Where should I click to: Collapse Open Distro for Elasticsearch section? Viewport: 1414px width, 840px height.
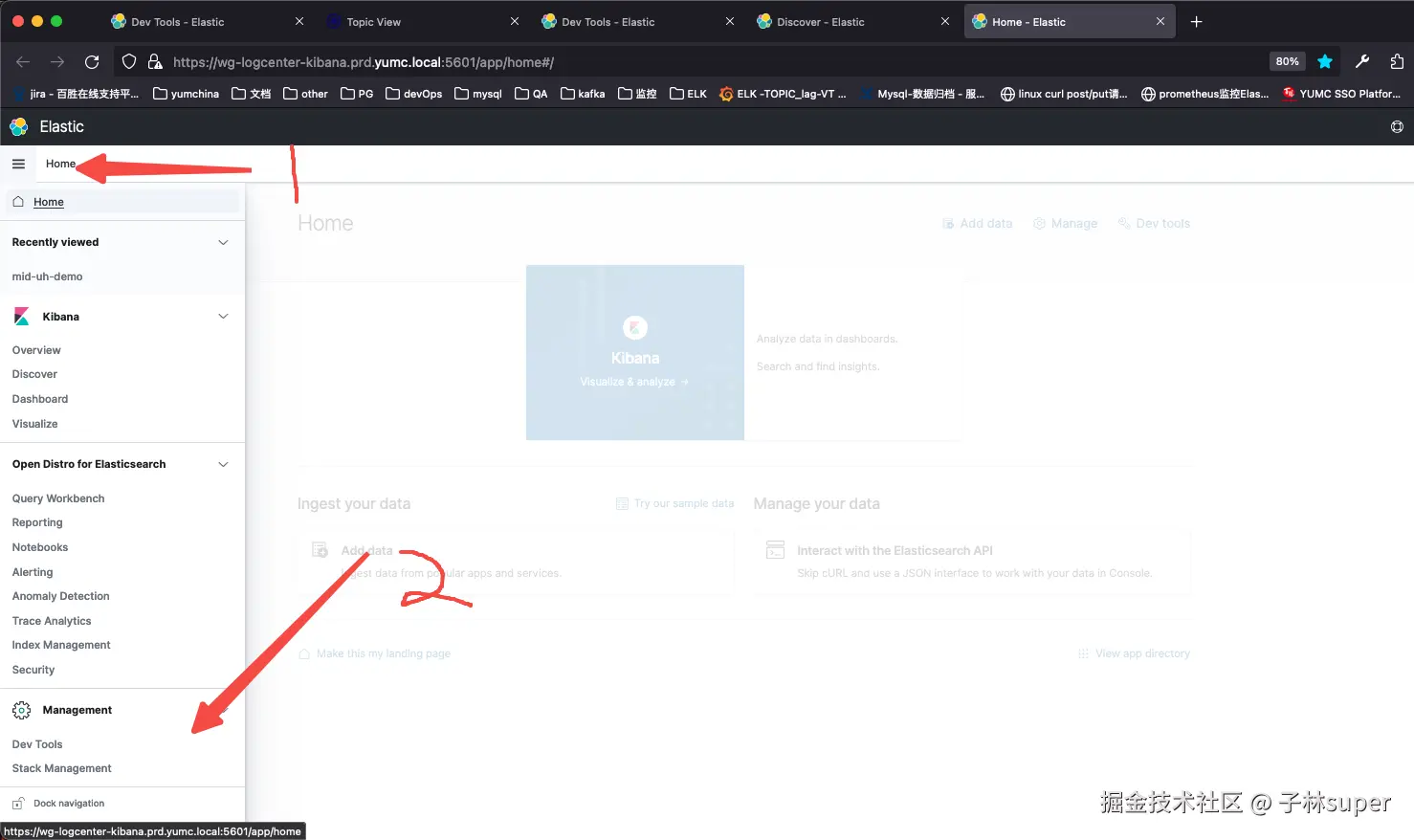pos(223,465)
